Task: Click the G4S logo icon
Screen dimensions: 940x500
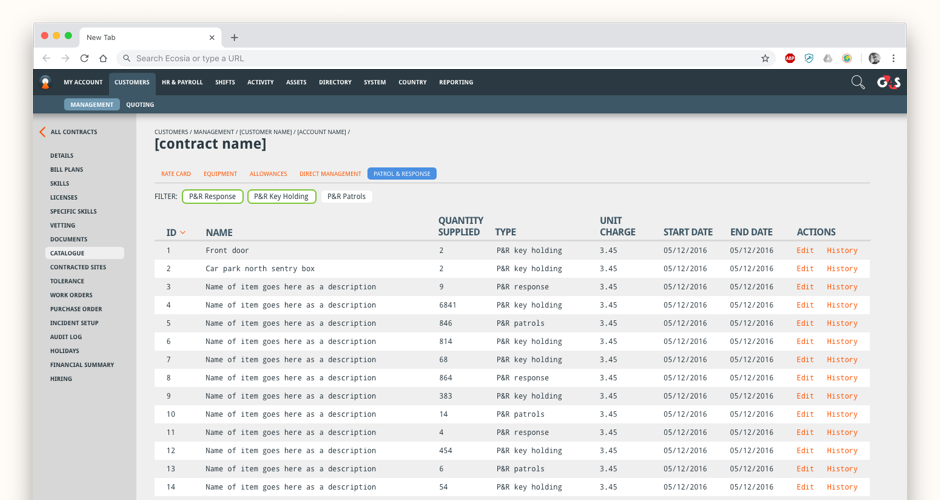Action: pos(888,82)
